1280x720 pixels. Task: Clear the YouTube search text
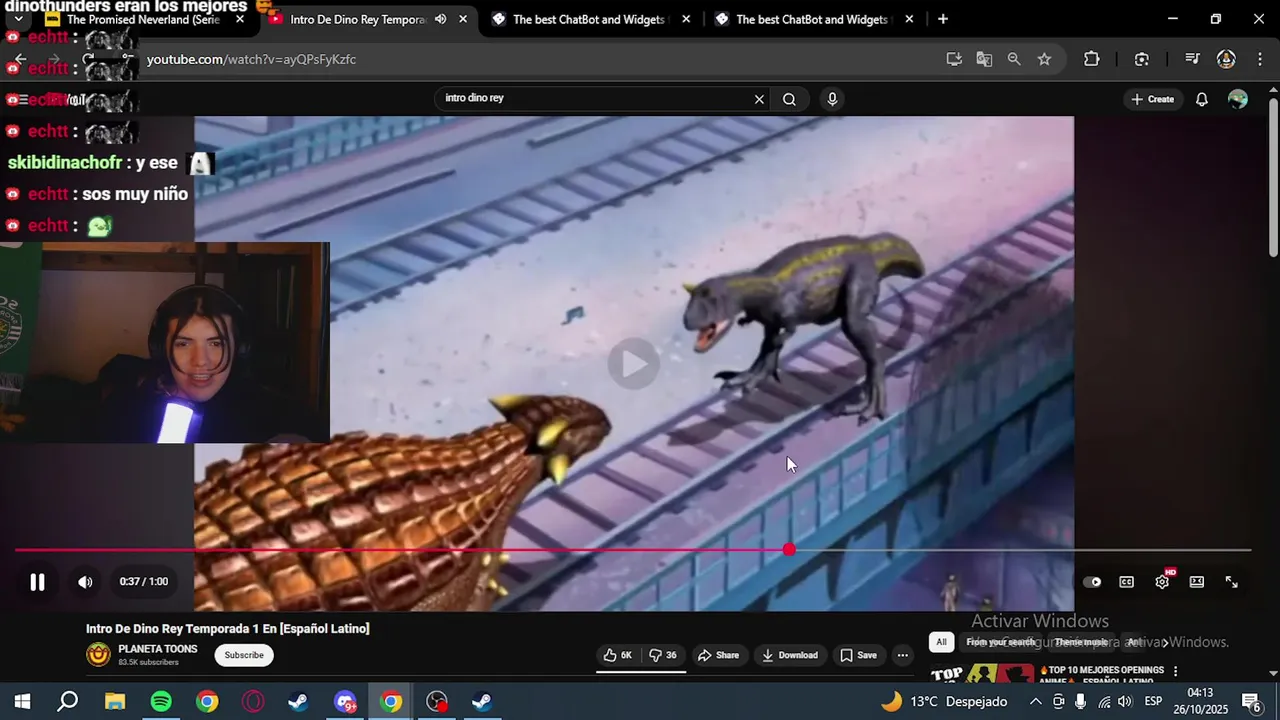click(x=759, y=99)
